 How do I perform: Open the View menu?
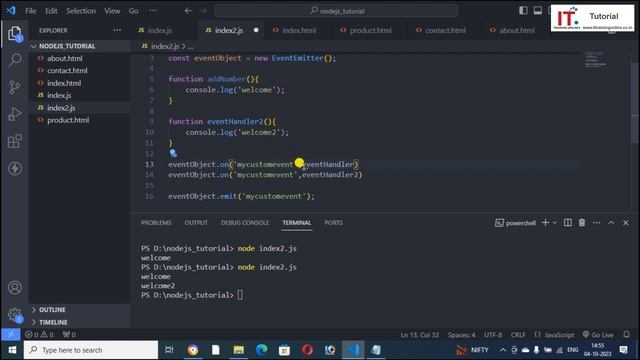tap(112, 11)
